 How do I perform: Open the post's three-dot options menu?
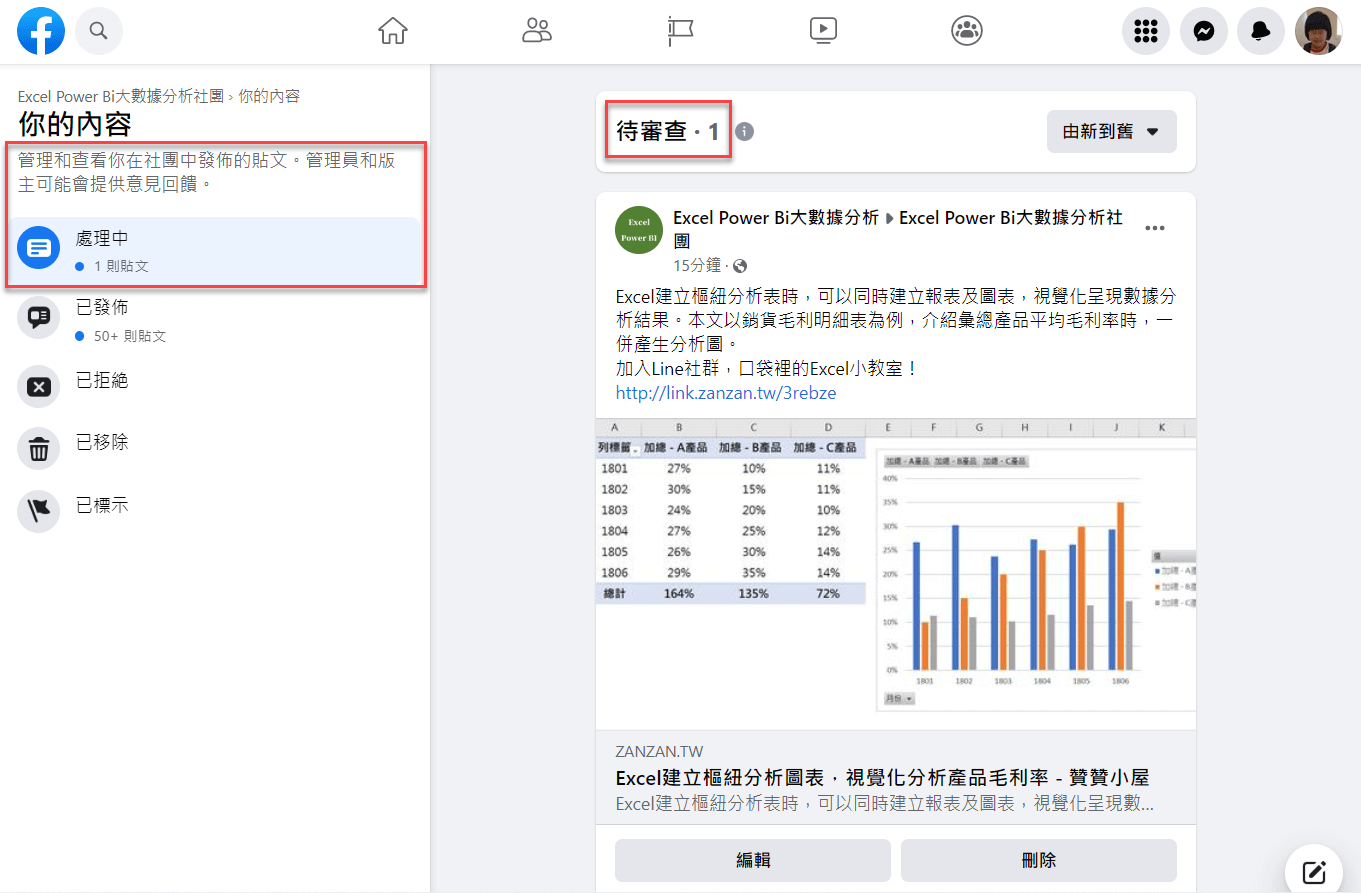click(1154, 228)
